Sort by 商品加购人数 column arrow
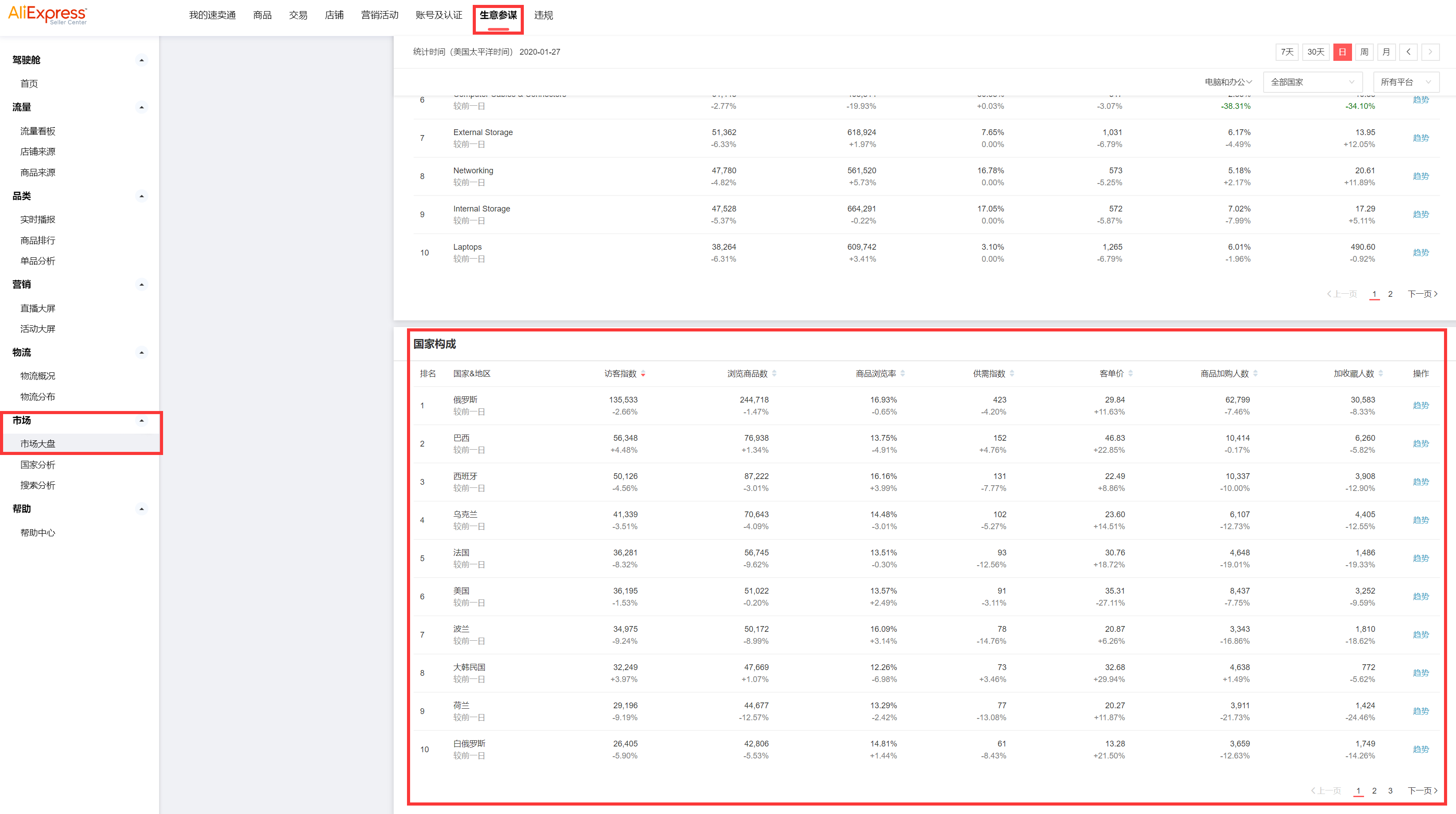The image size is (1456, 814). [x=1255, y=374]
